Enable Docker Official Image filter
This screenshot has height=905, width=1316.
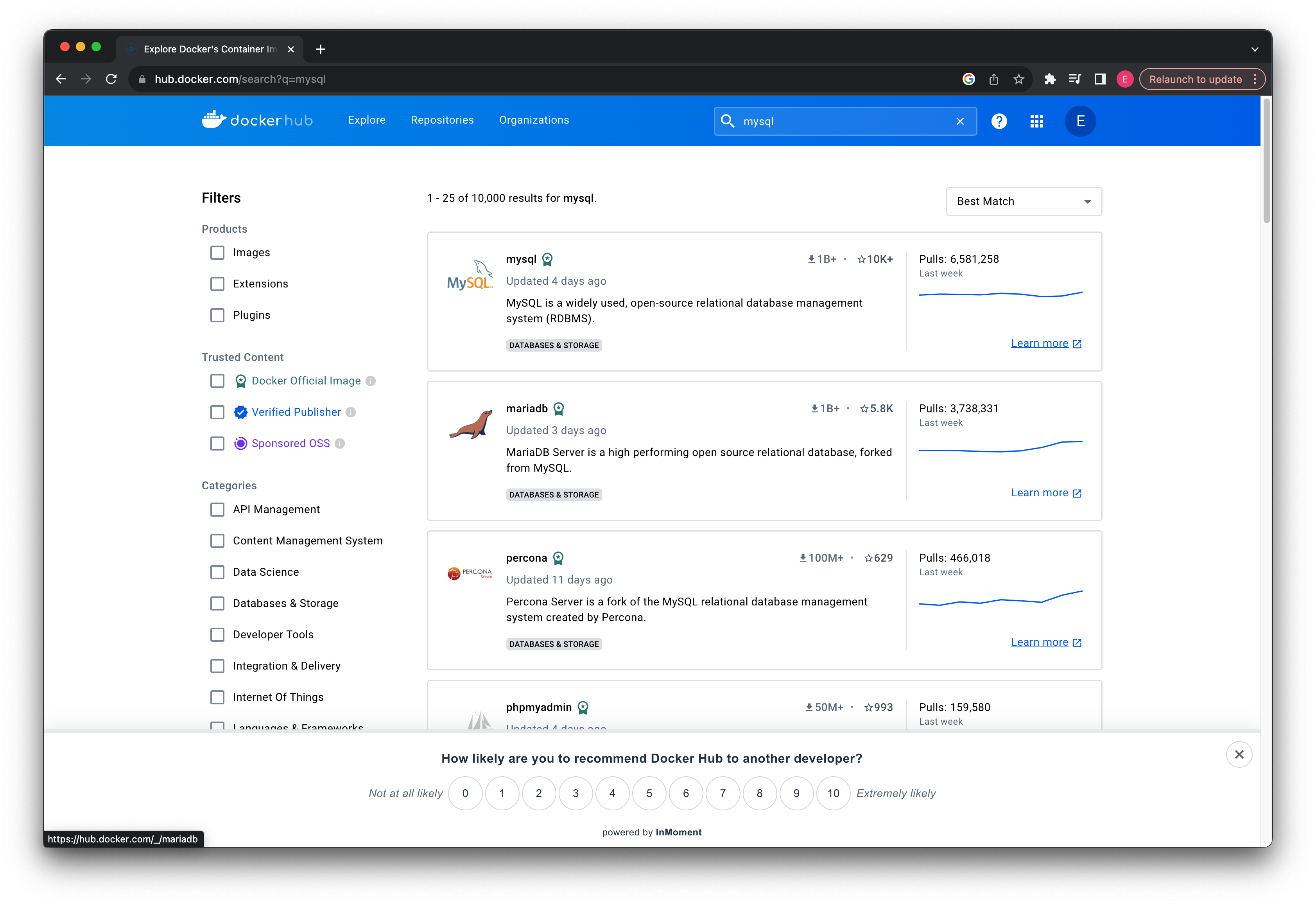[217, 381]
